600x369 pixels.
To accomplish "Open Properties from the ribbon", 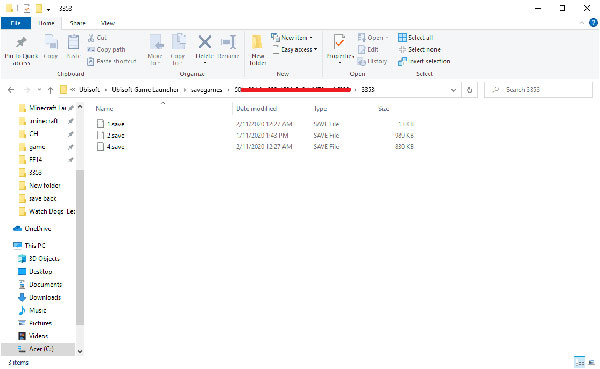I will pyautogui.click(x=339, y=47).
